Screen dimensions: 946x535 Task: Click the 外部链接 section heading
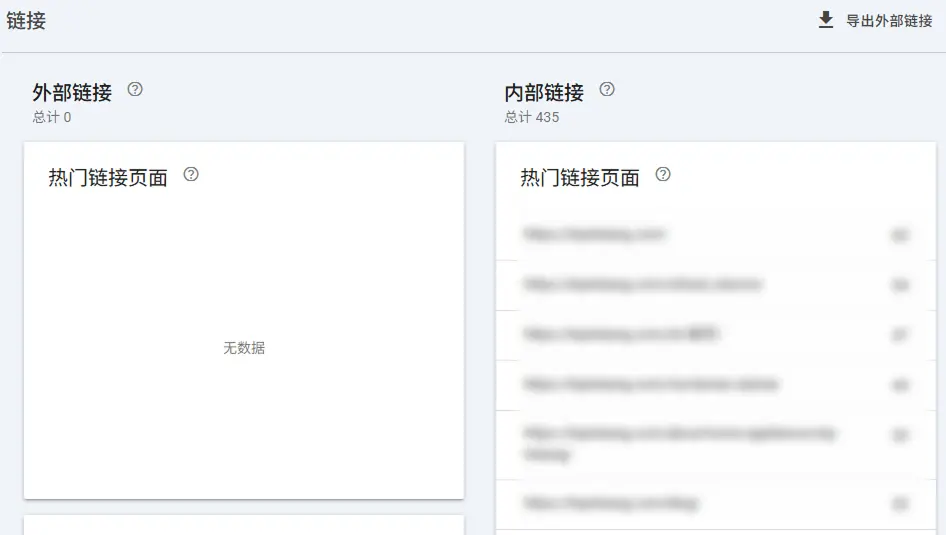coord(72,93)
